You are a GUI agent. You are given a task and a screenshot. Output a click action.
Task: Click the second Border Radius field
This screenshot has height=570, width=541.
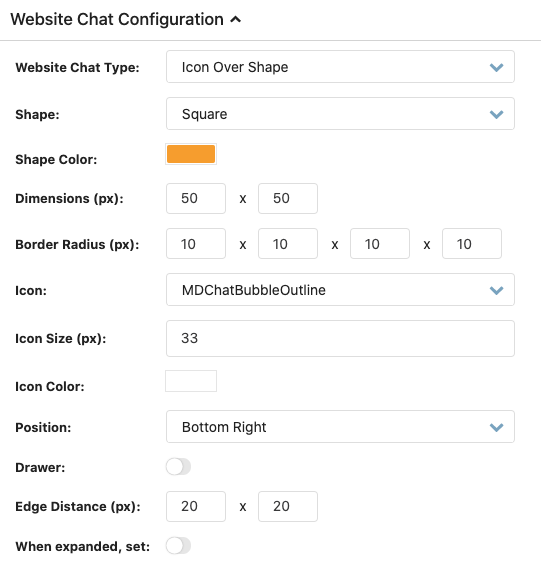(288, 244)
